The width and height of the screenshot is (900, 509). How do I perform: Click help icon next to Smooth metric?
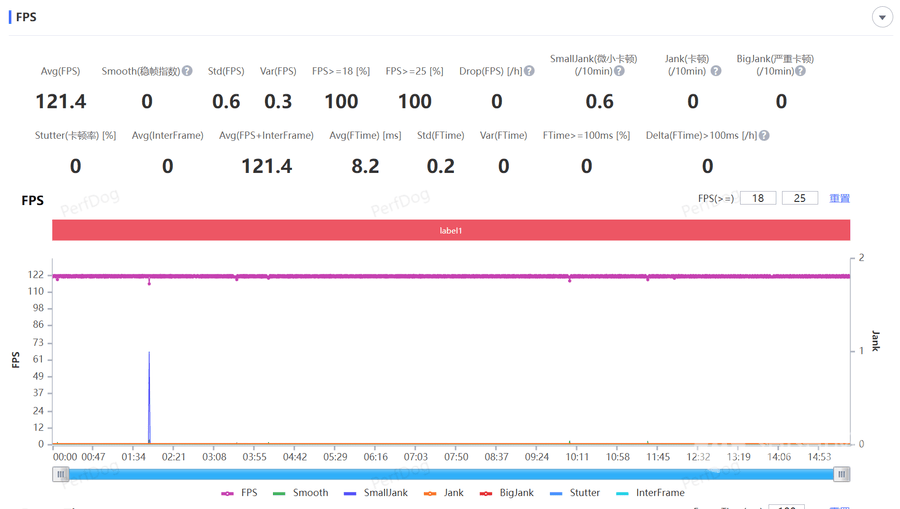tap(187, 72)
